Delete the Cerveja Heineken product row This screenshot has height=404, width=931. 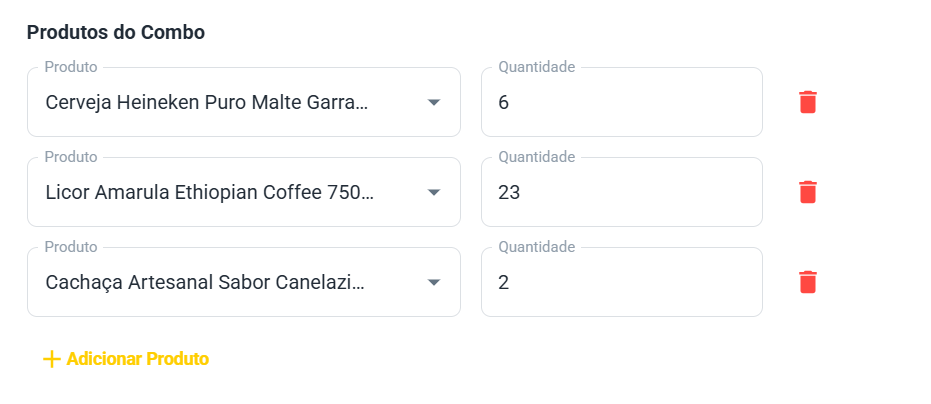808,102
